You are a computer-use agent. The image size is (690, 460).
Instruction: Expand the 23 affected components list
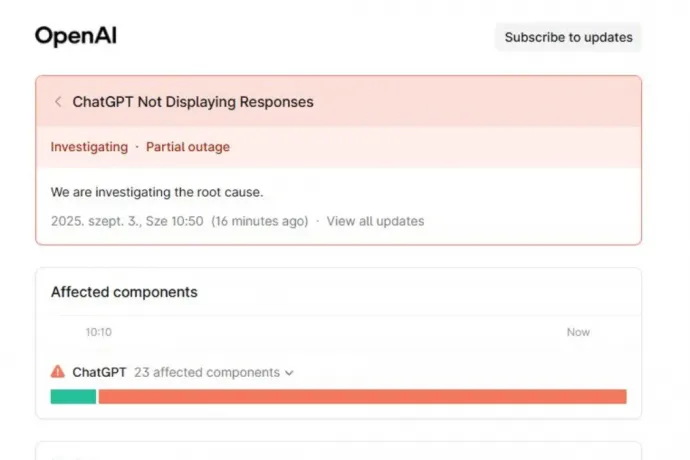207,372
